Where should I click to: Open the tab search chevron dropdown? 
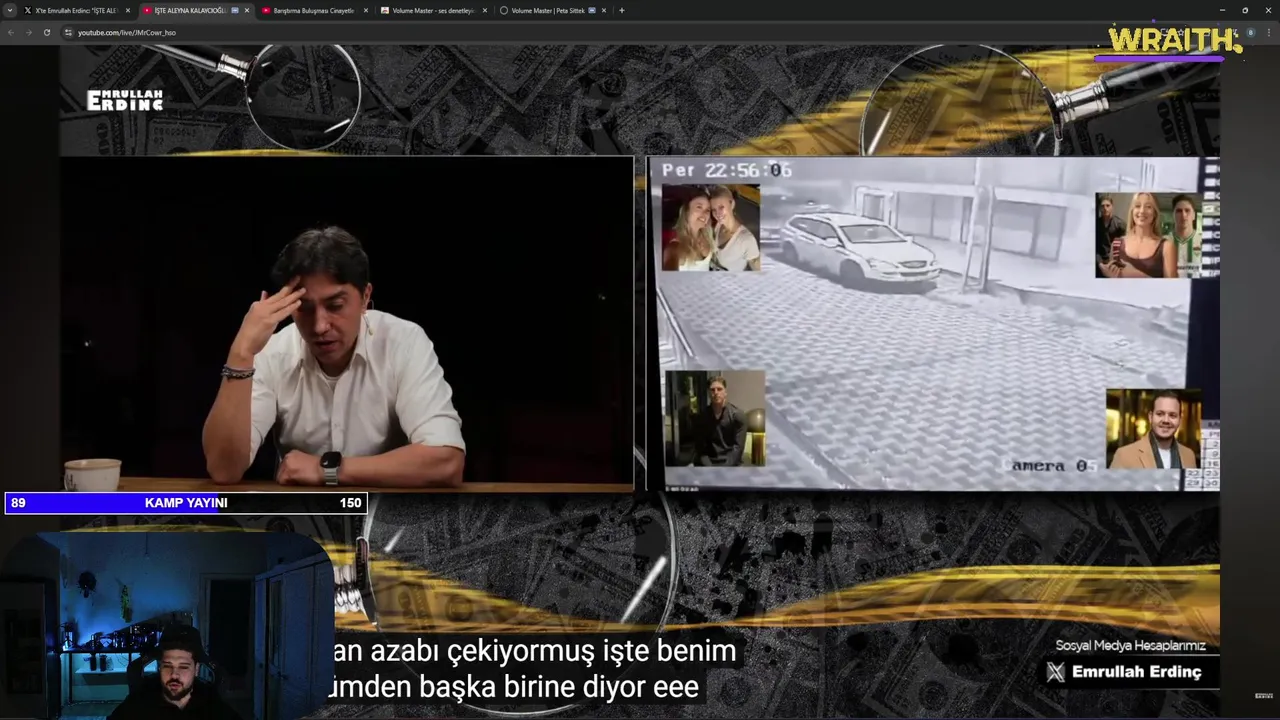(x=10, y=10)
